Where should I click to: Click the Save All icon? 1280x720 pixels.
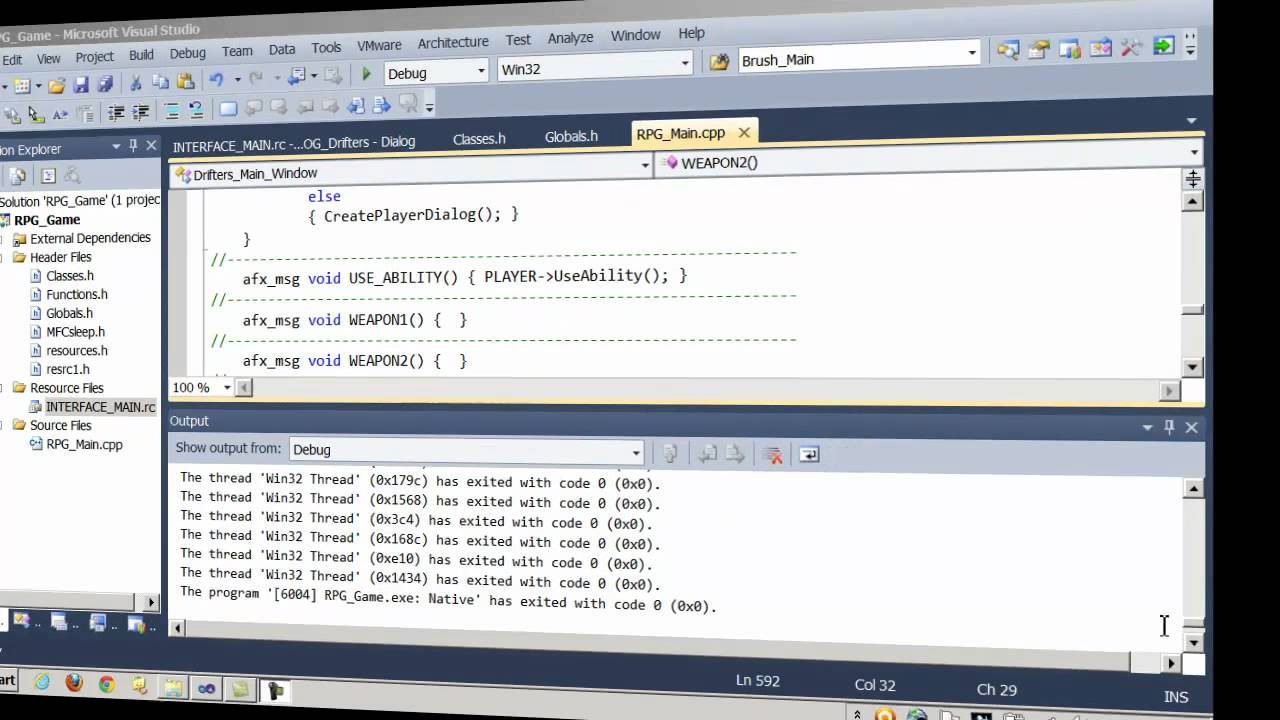point(104,85)
